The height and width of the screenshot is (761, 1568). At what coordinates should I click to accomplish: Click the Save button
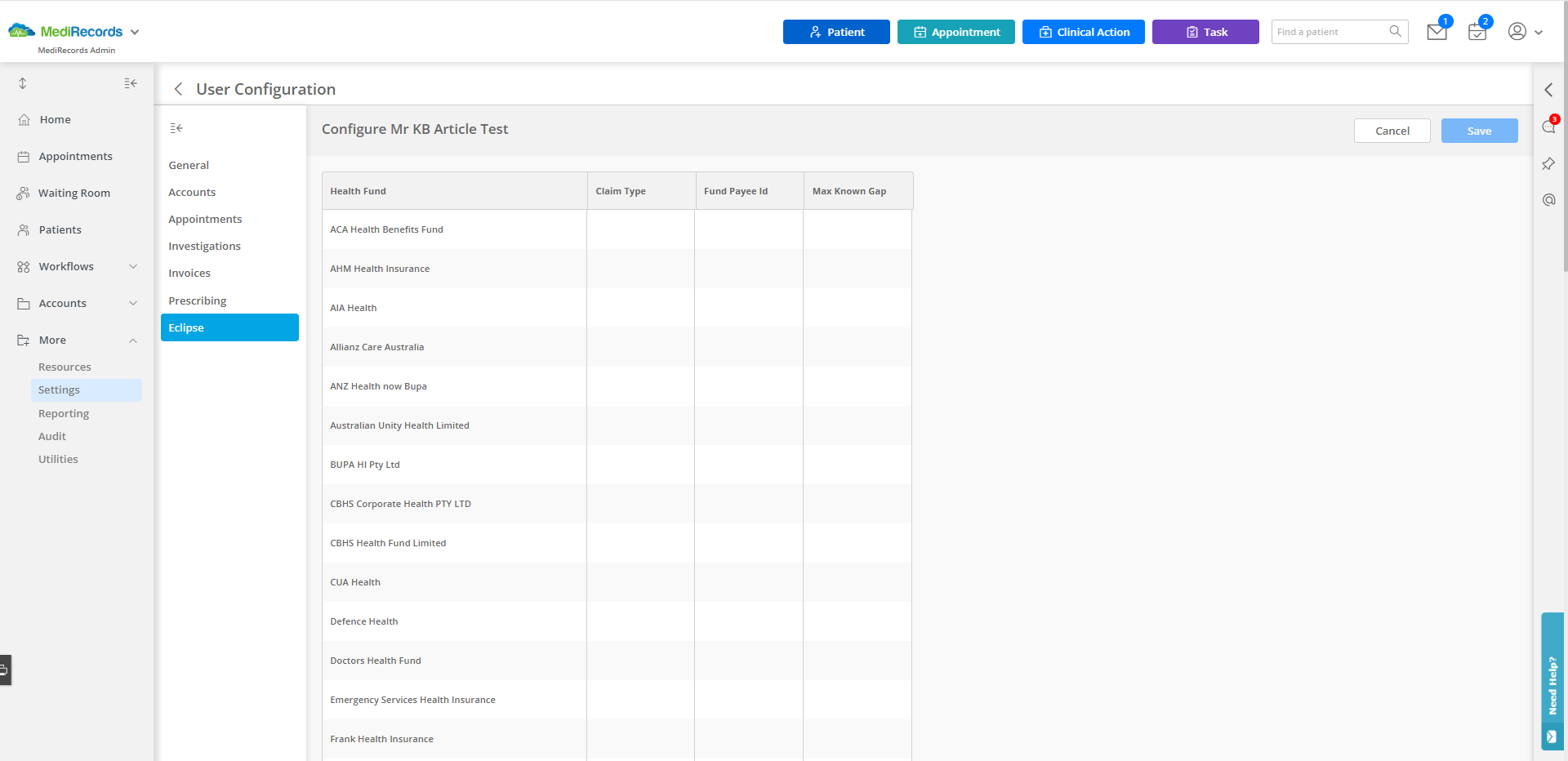pos(1479,131)
